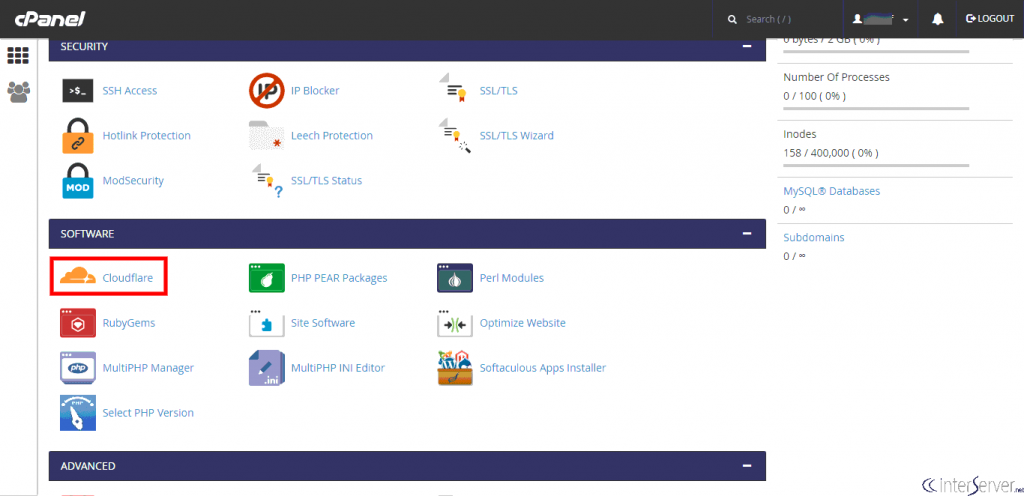Click the notifications bell icon

click(x=938, y=20)
